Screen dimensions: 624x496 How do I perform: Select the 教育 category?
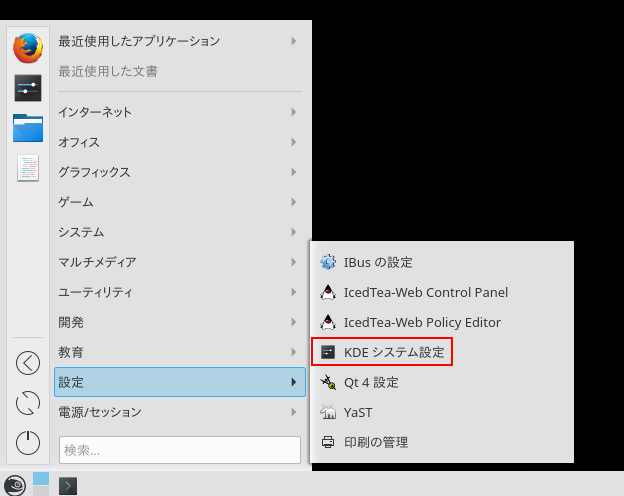tap(180, 352)
